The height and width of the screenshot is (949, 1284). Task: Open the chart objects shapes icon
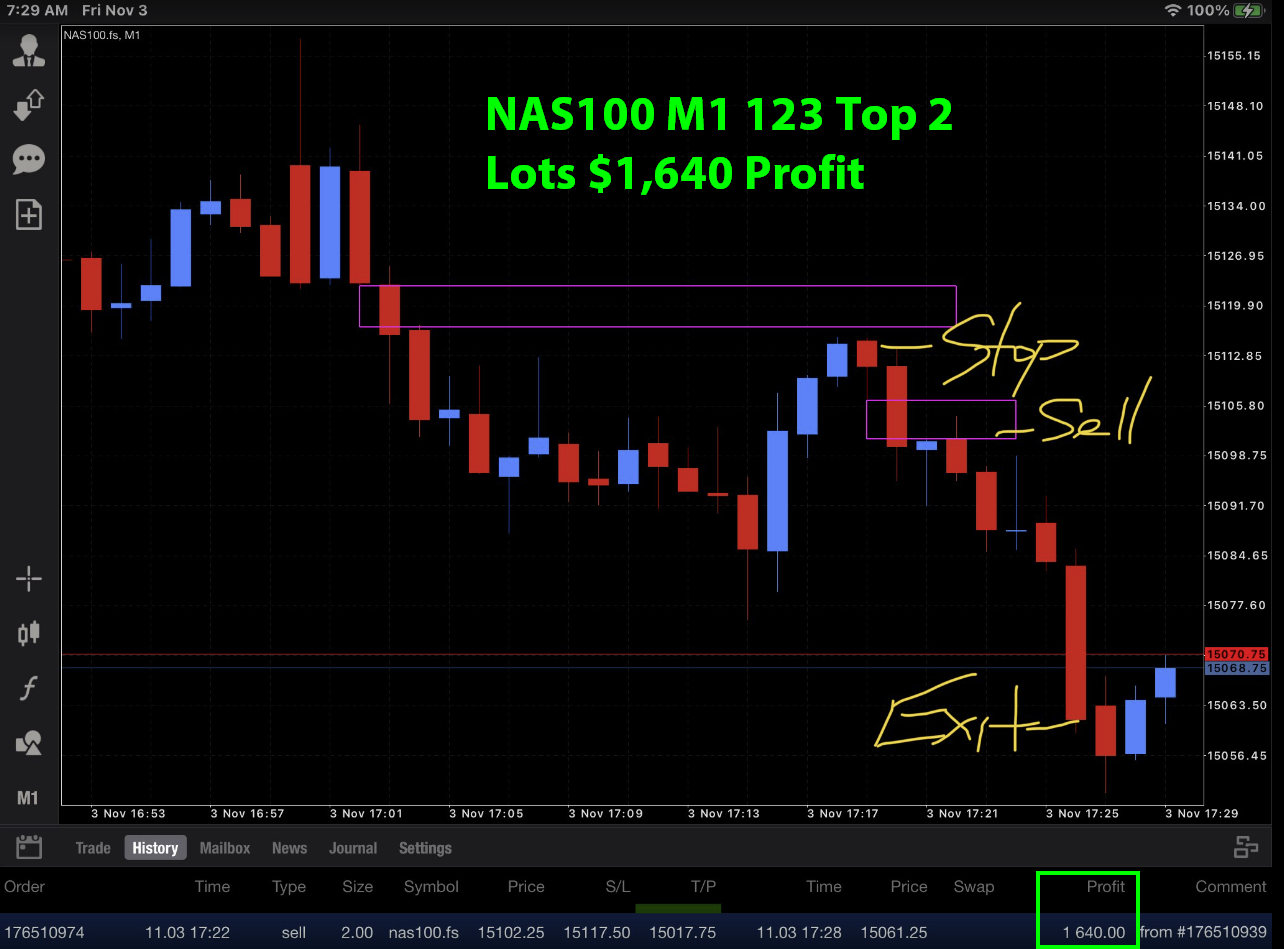28,743
